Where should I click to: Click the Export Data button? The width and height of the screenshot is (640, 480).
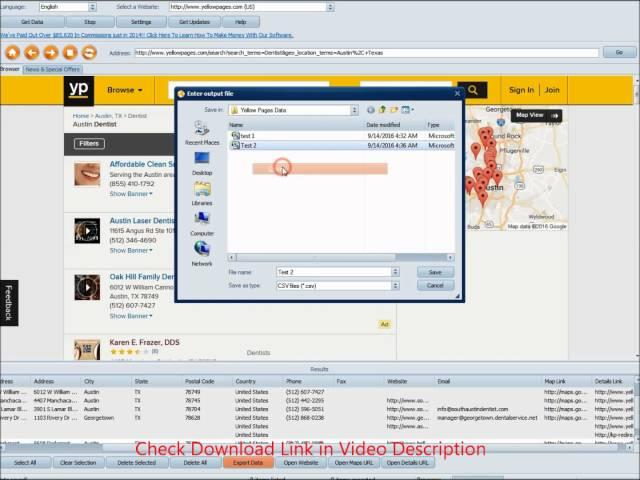point(248,462)
